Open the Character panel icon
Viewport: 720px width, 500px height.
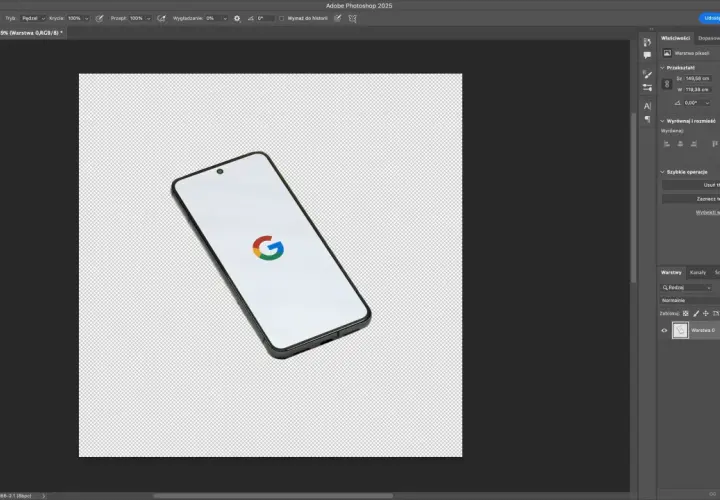tap(647, 106)
